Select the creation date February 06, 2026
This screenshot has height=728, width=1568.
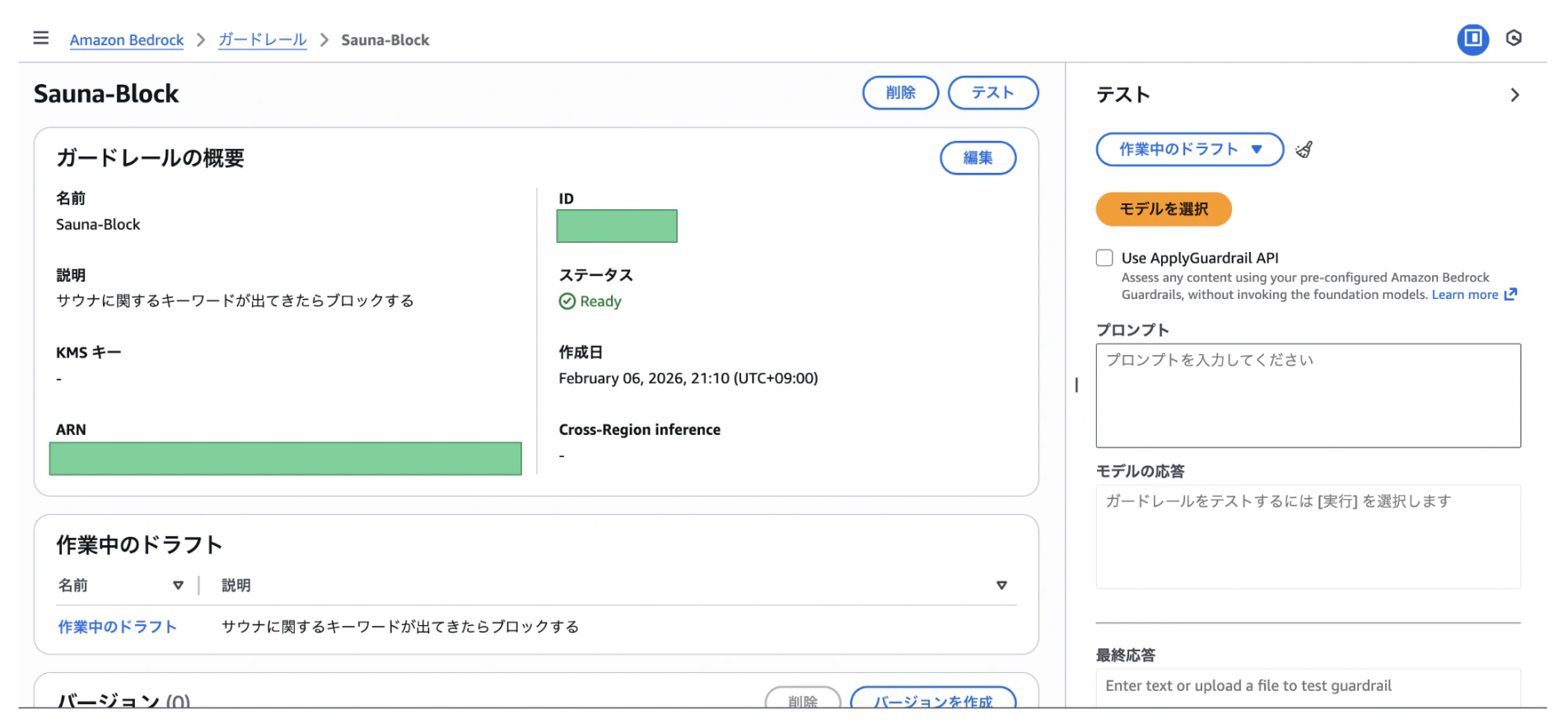click(x=688, y=379)
